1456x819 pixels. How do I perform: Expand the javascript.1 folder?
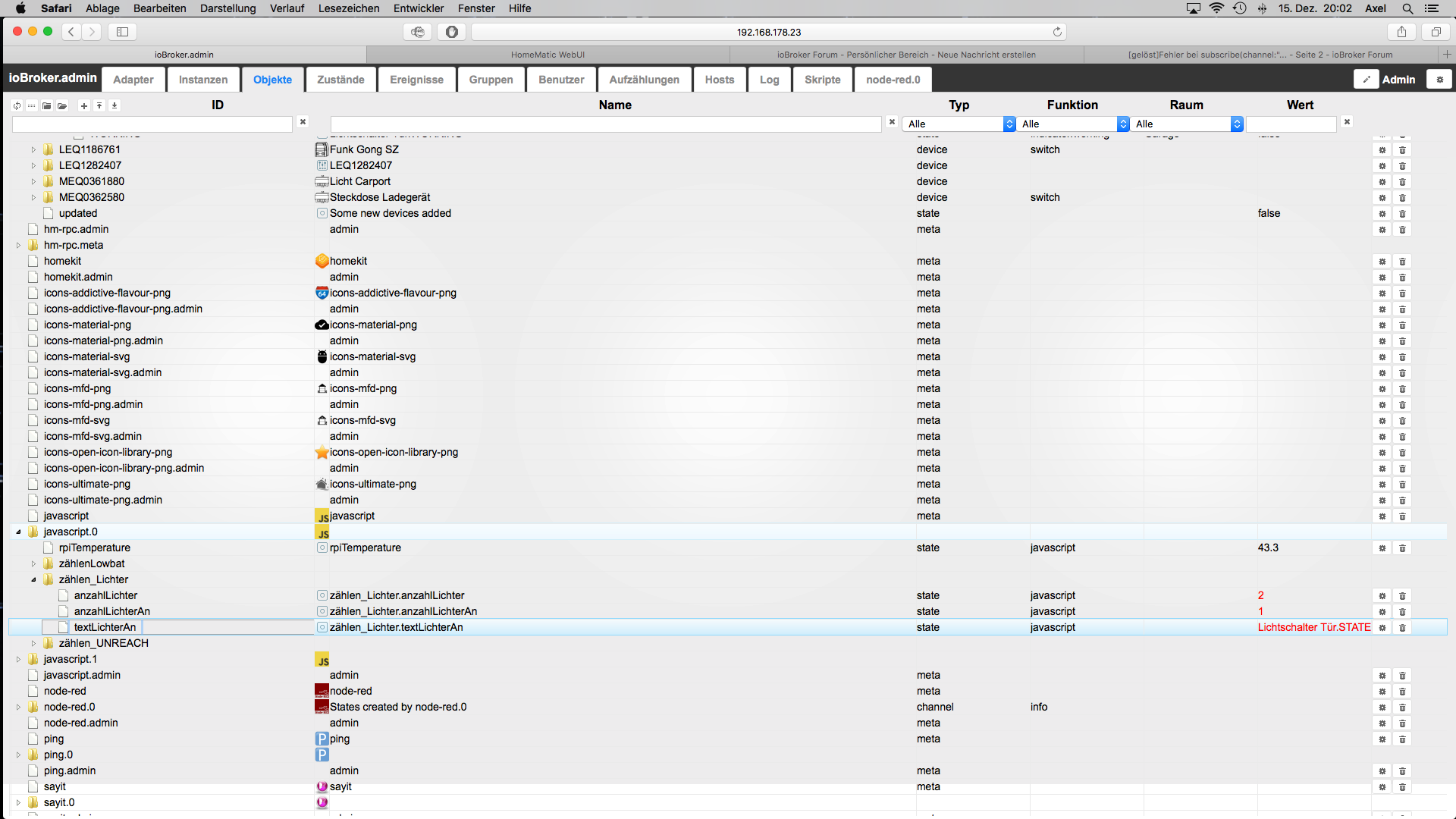click(x=18, y=660)
